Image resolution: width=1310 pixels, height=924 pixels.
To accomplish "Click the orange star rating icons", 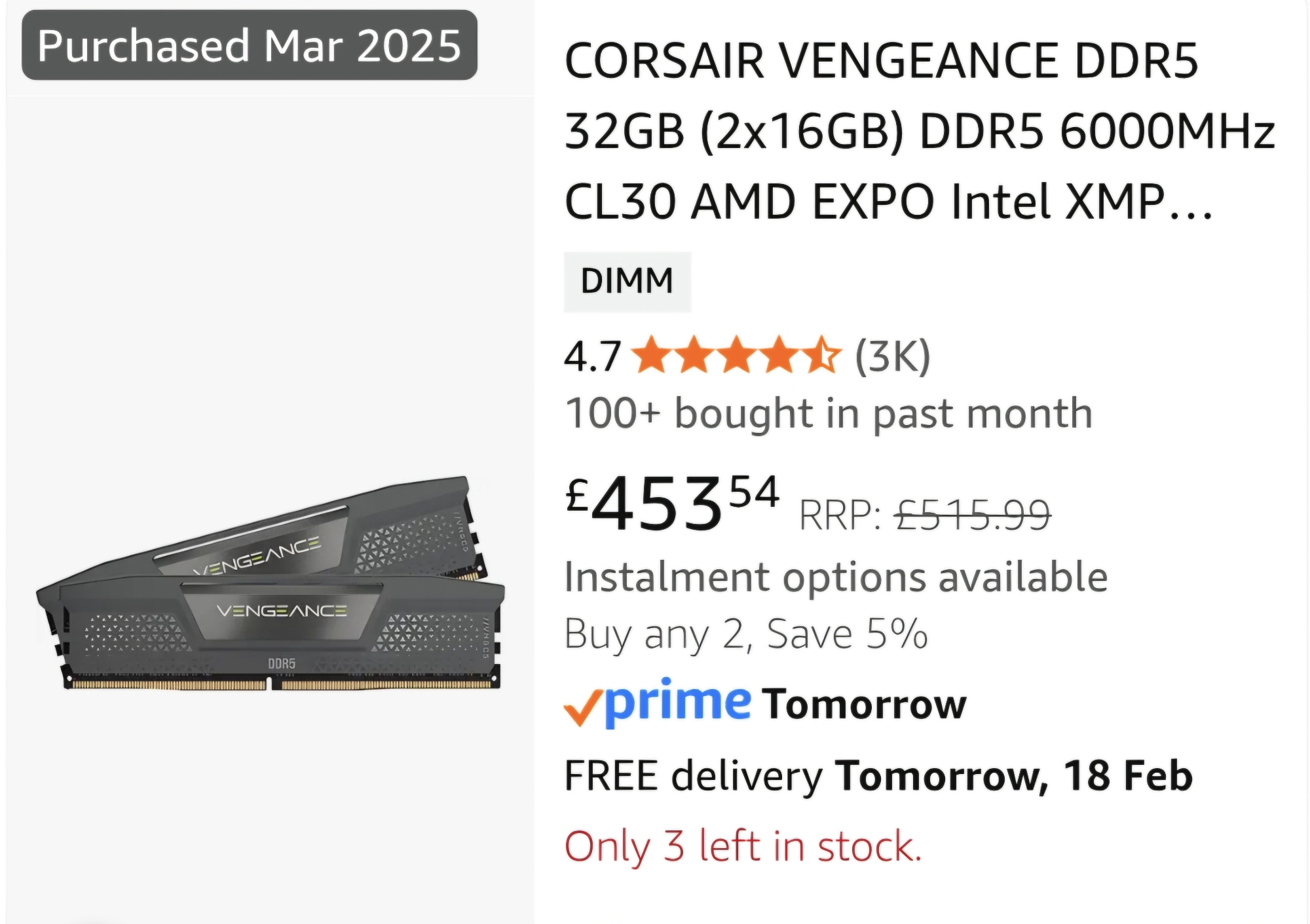I will click(x=736, y=355).
